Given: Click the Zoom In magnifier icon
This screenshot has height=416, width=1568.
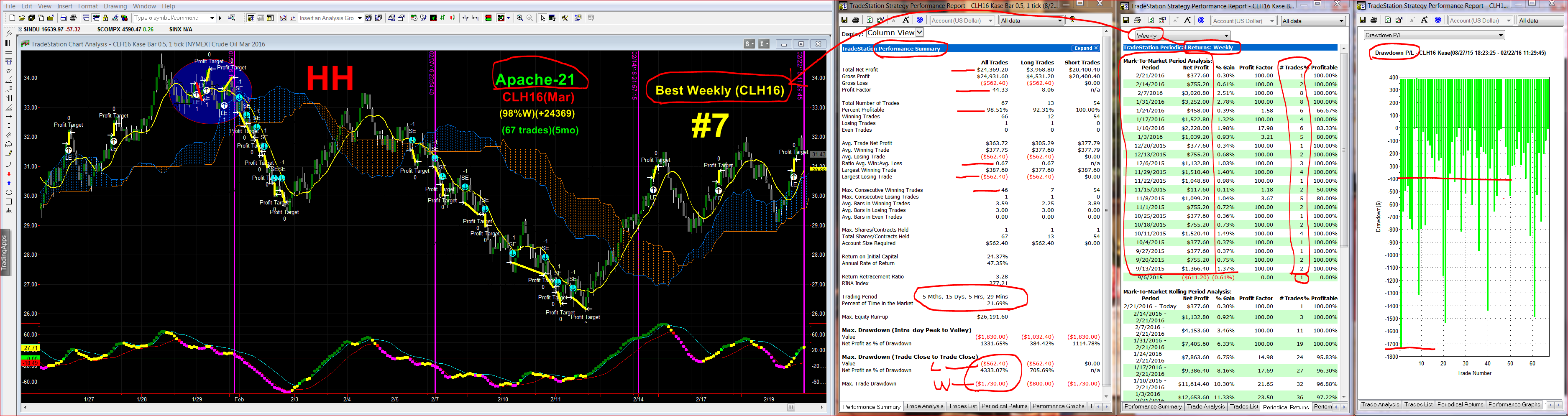Looking at the screenshot, I should (520, 18).
